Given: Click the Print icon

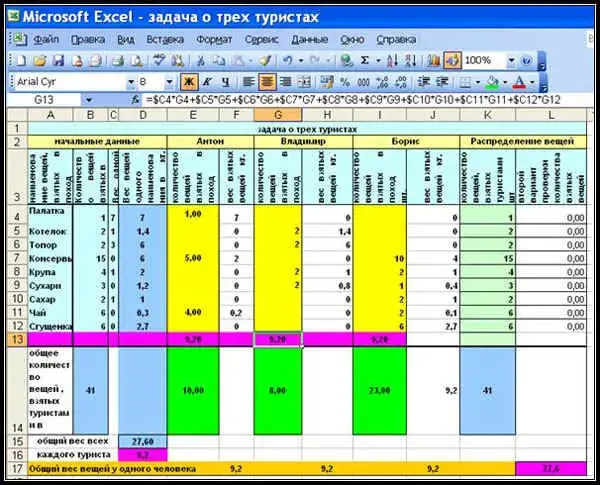Looking at the screenshot, I should point(118,61).
